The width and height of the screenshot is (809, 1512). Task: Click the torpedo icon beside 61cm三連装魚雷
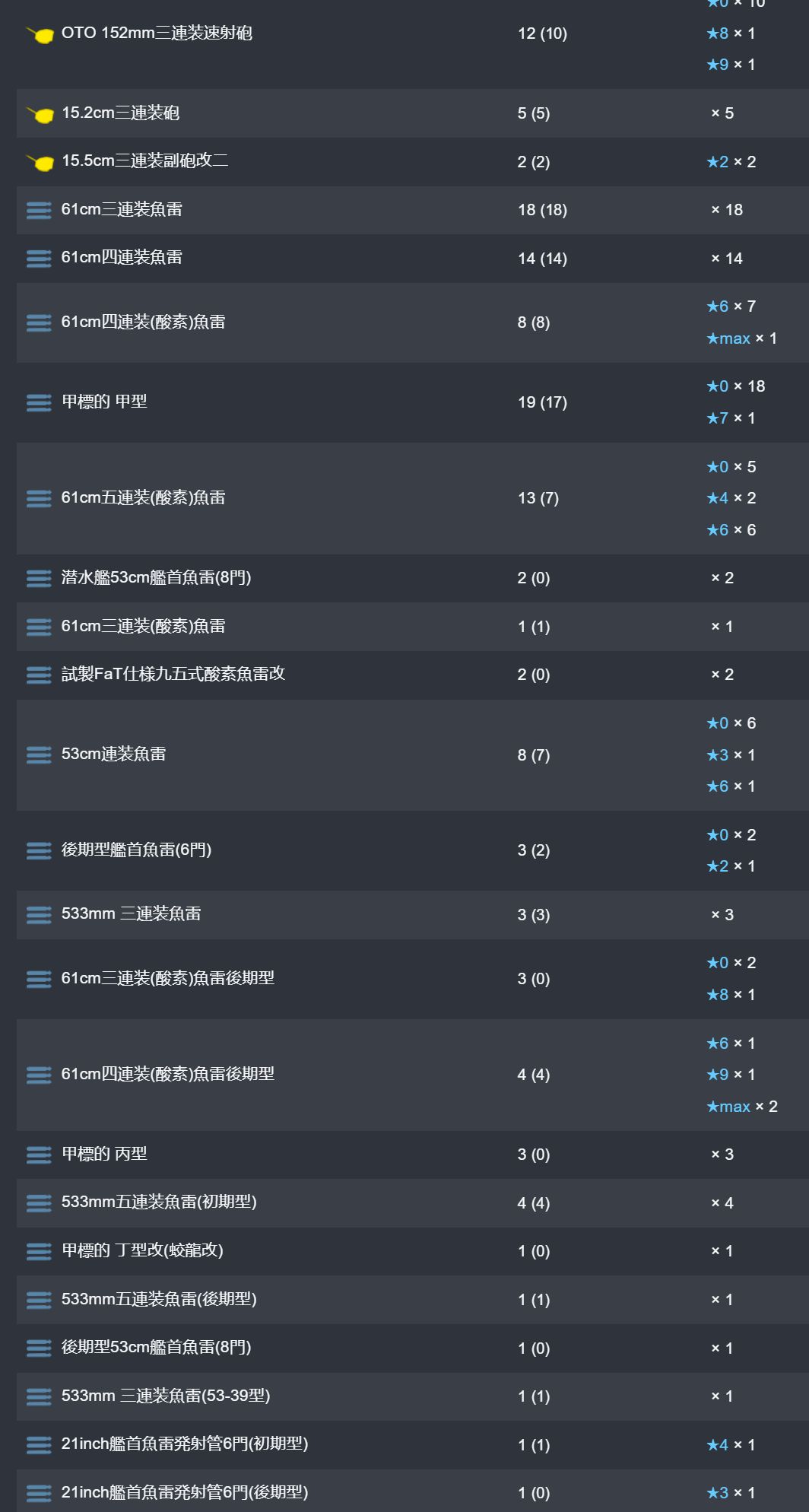coord(39,210)
